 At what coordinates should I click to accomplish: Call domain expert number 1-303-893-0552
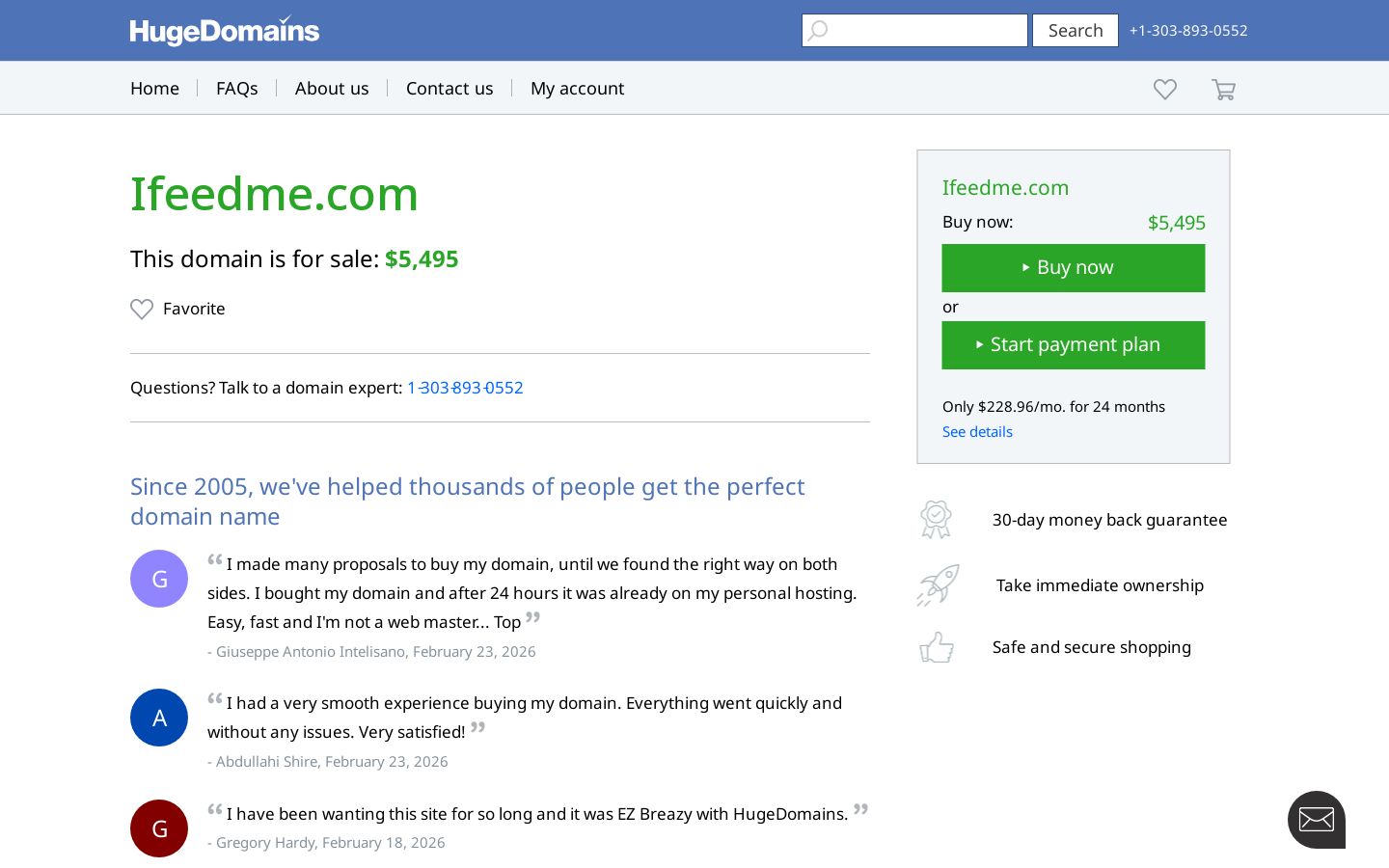[465, 388]
